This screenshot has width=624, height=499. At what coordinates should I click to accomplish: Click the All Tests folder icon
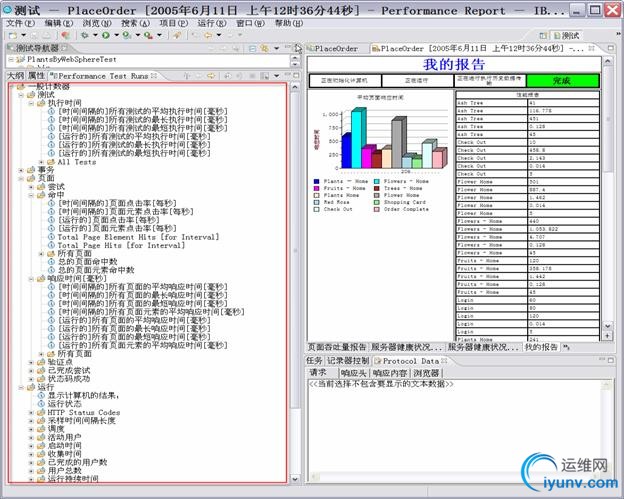tap(51, 162)
